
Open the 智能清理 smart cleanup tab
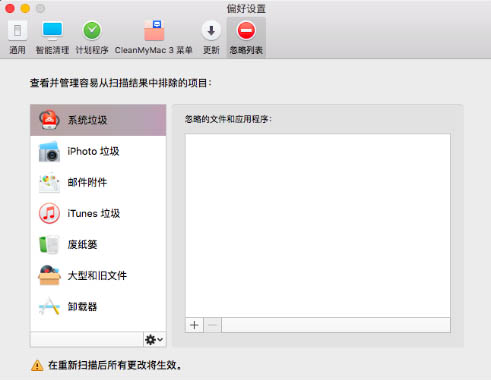[x=52, y=37]
